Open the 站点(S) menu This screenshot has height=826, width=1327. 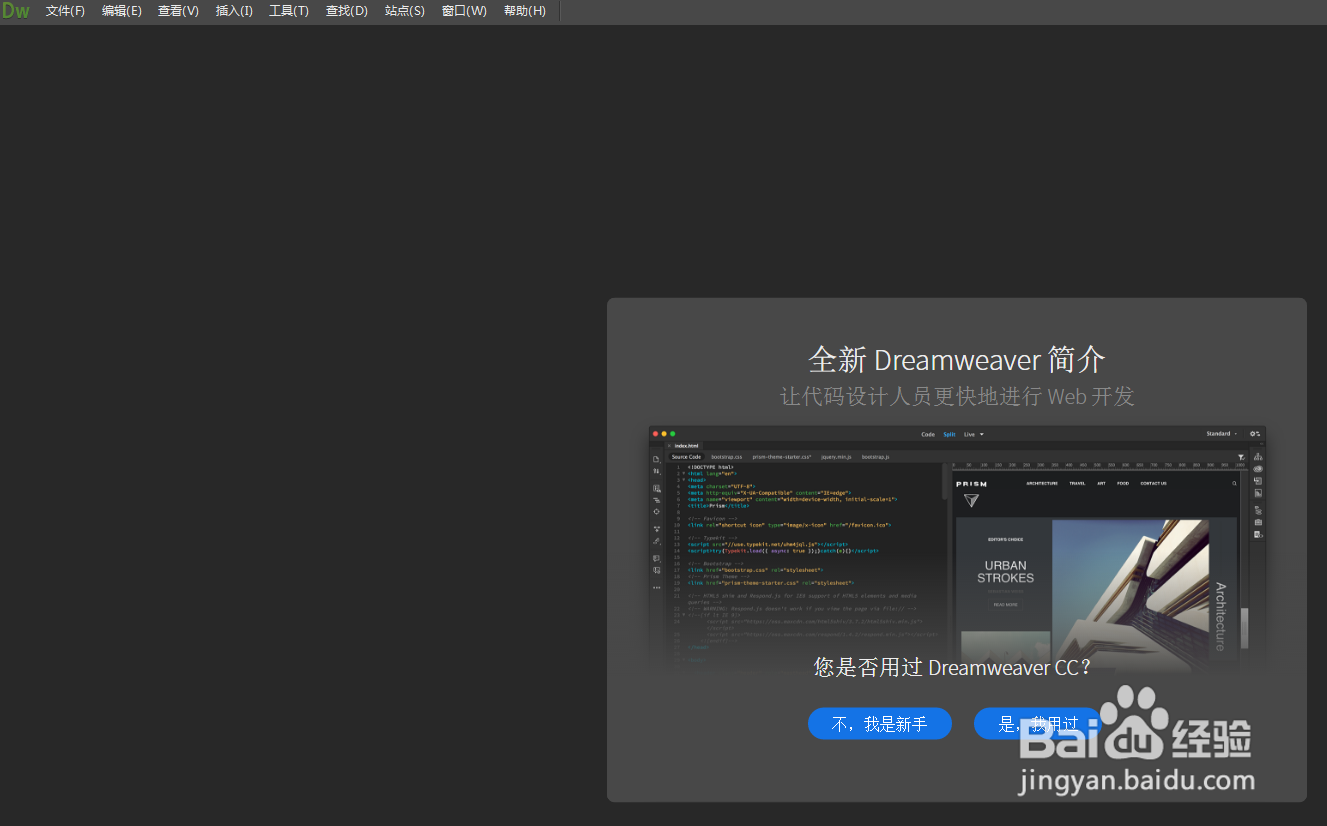click(x=404, y=11)
